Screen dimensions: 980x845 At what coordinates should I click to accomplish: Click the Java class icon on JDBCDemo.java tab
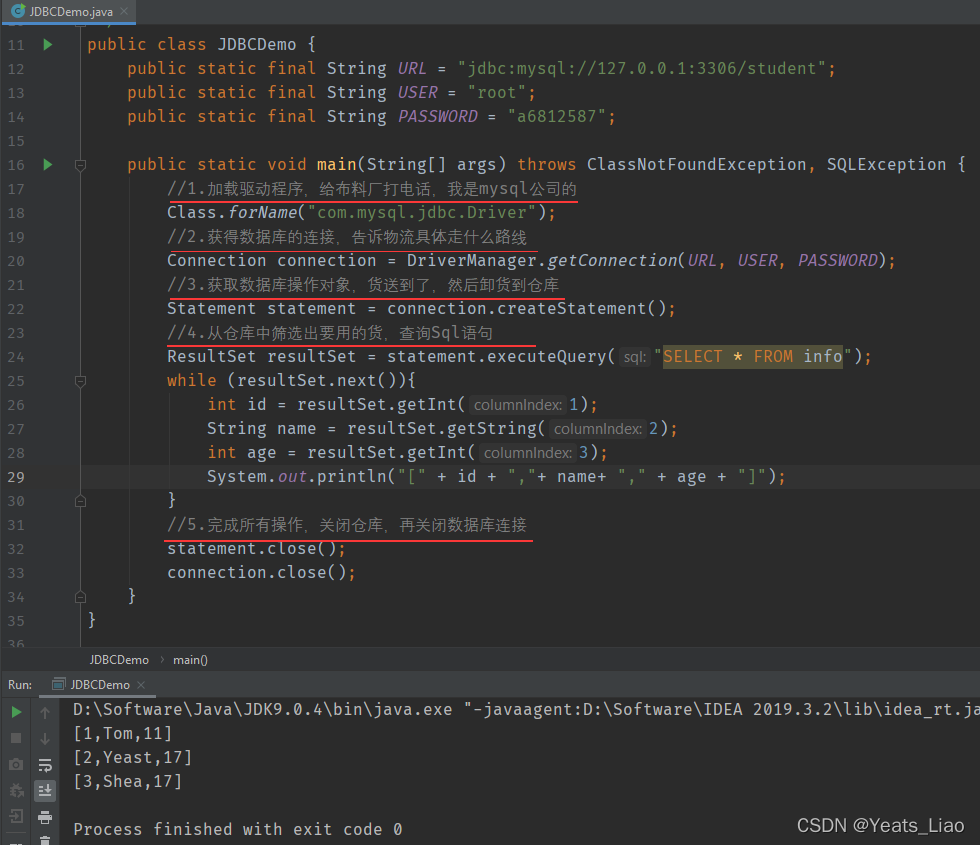click(18, 11)
